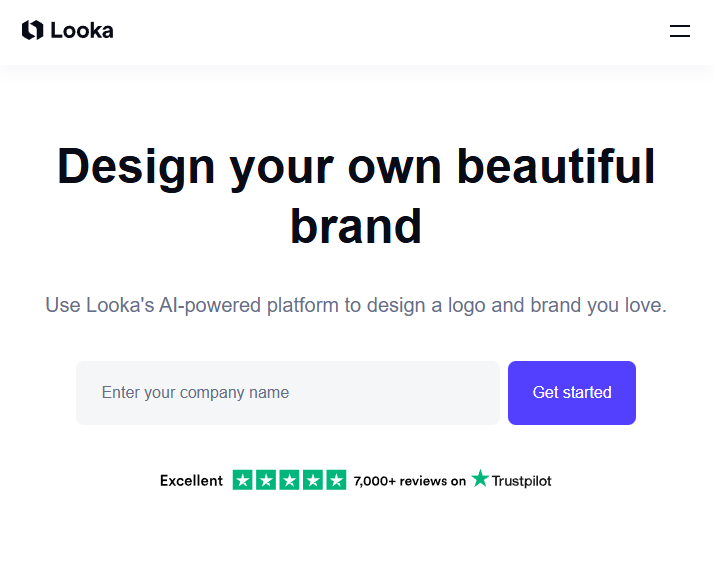Open the Trustpilot wordmark link

pos(521,481)
